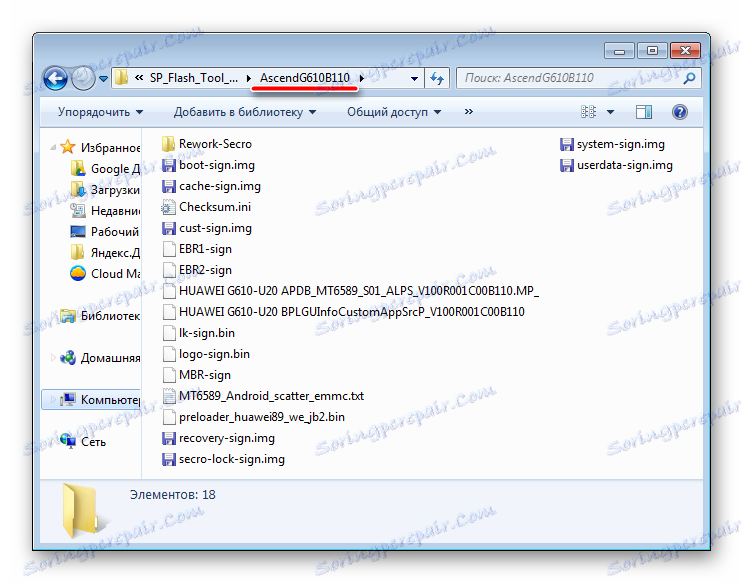
Task: Select the EBR2-sign file icon
Action: click(169, 270)
